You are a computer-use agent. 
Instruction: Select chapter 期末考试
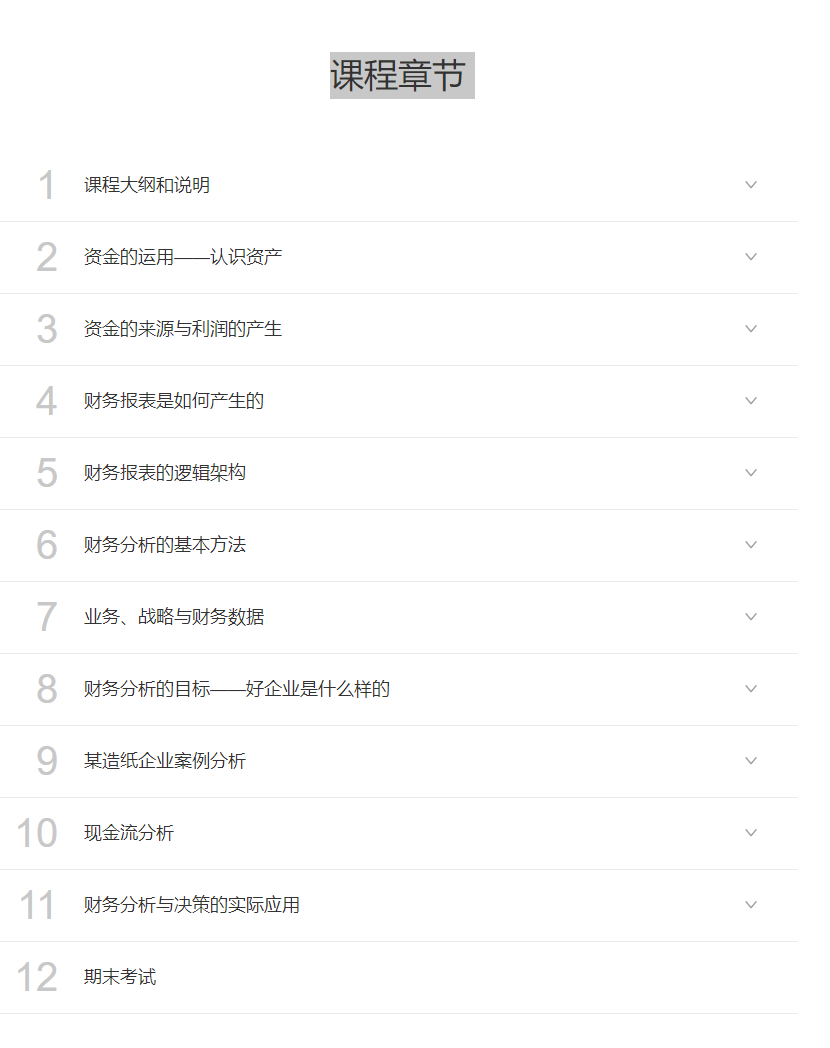pos(120,977)
